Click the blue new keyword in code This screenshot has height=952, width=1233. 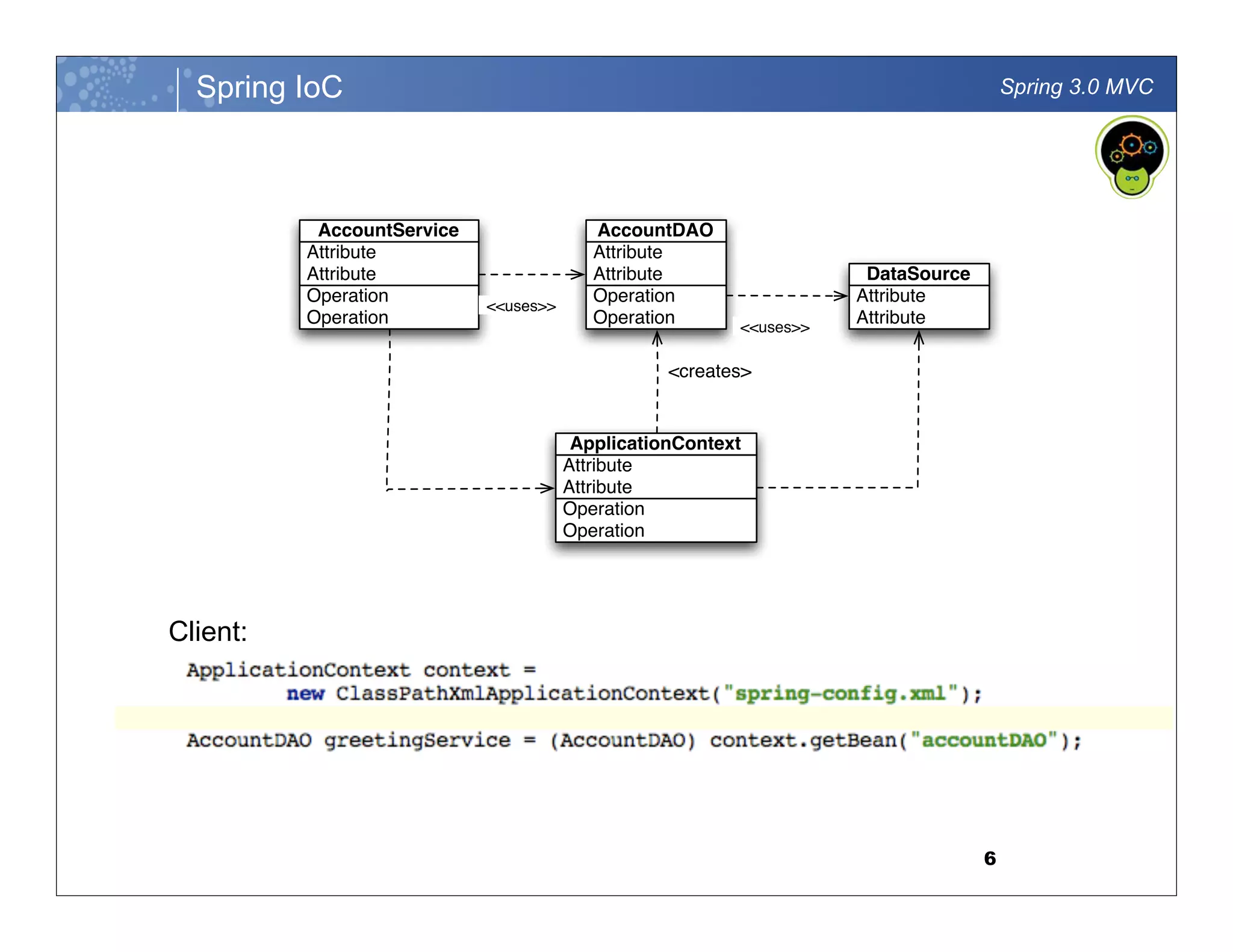click(305, 694)
